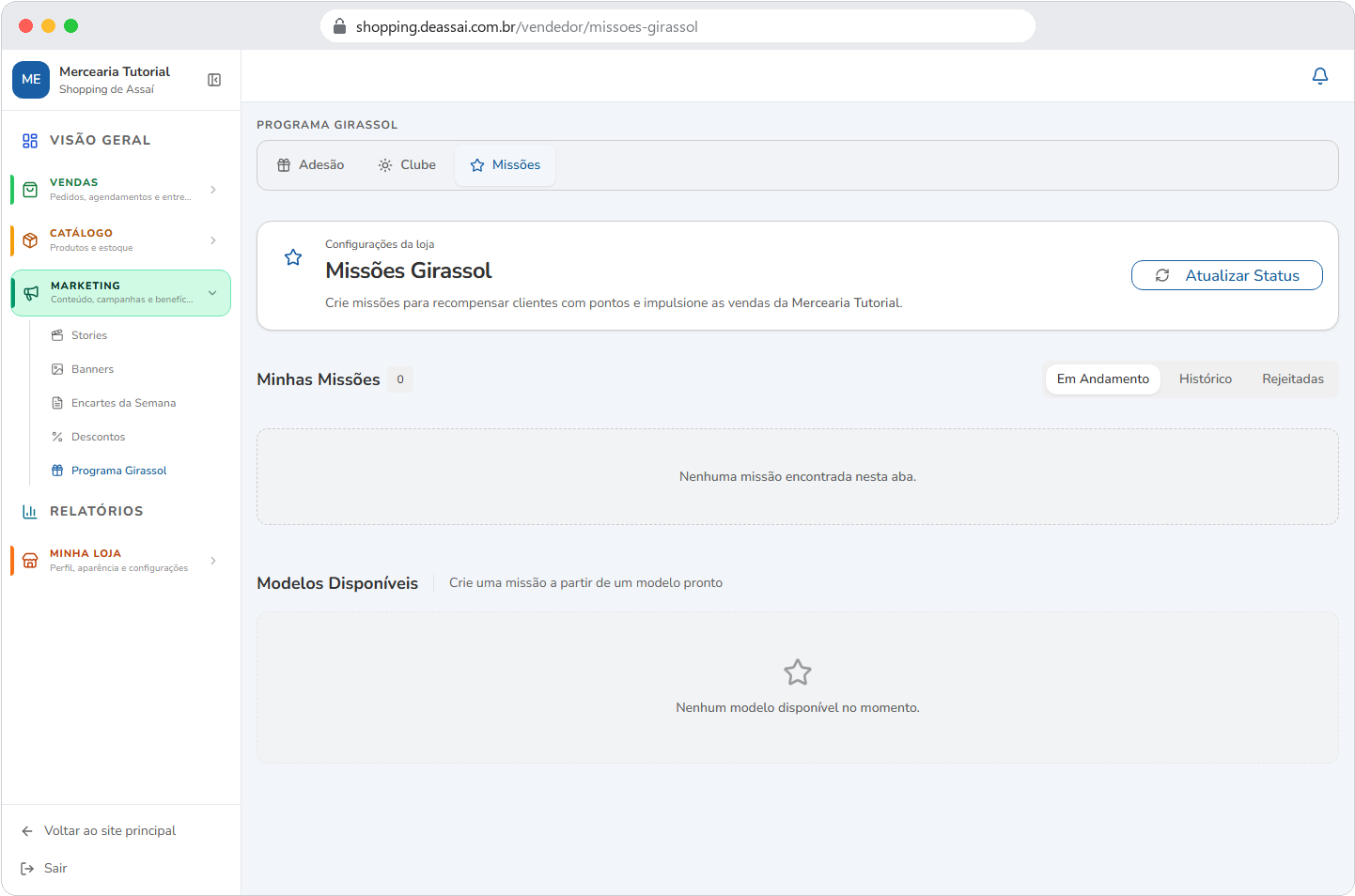The image size is (1355, 896).
Task: Collapse the sidebar panel icon
Action: click(214, 80)
